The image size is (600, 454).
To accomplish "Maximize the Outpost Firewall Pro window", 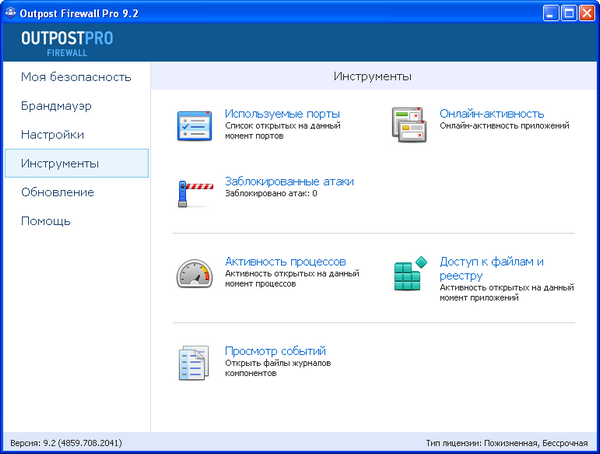I will click(568, 12).
